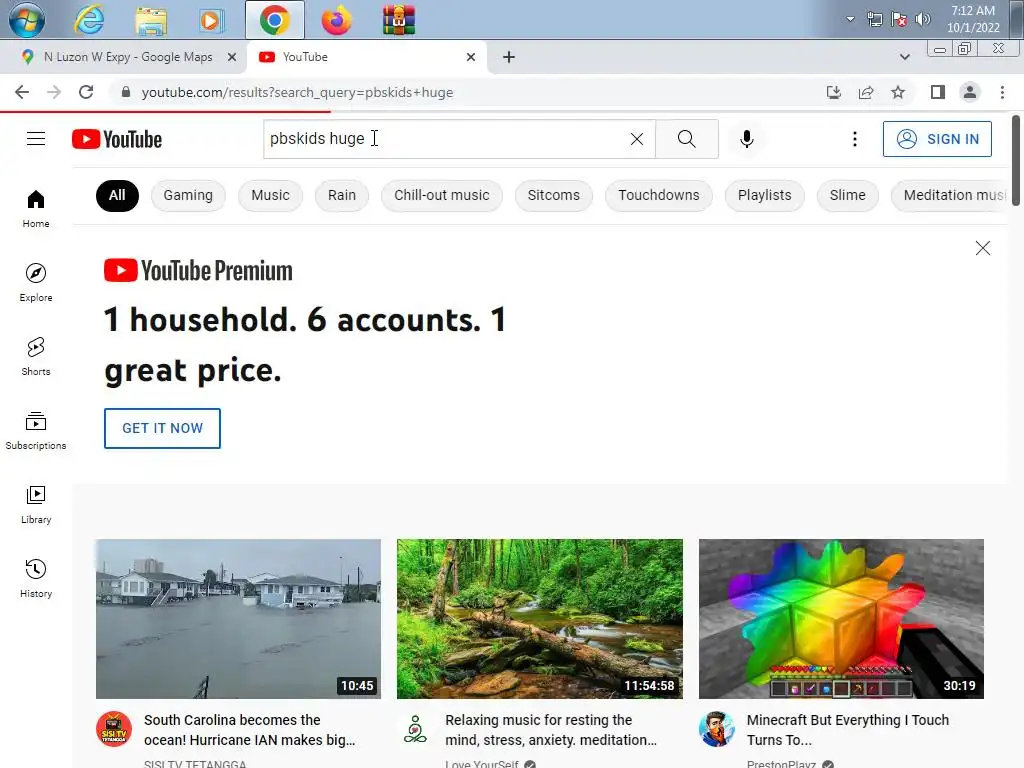Clear the search query with the X
This screenshot has height=768, width=1024.
coord(637,138)
